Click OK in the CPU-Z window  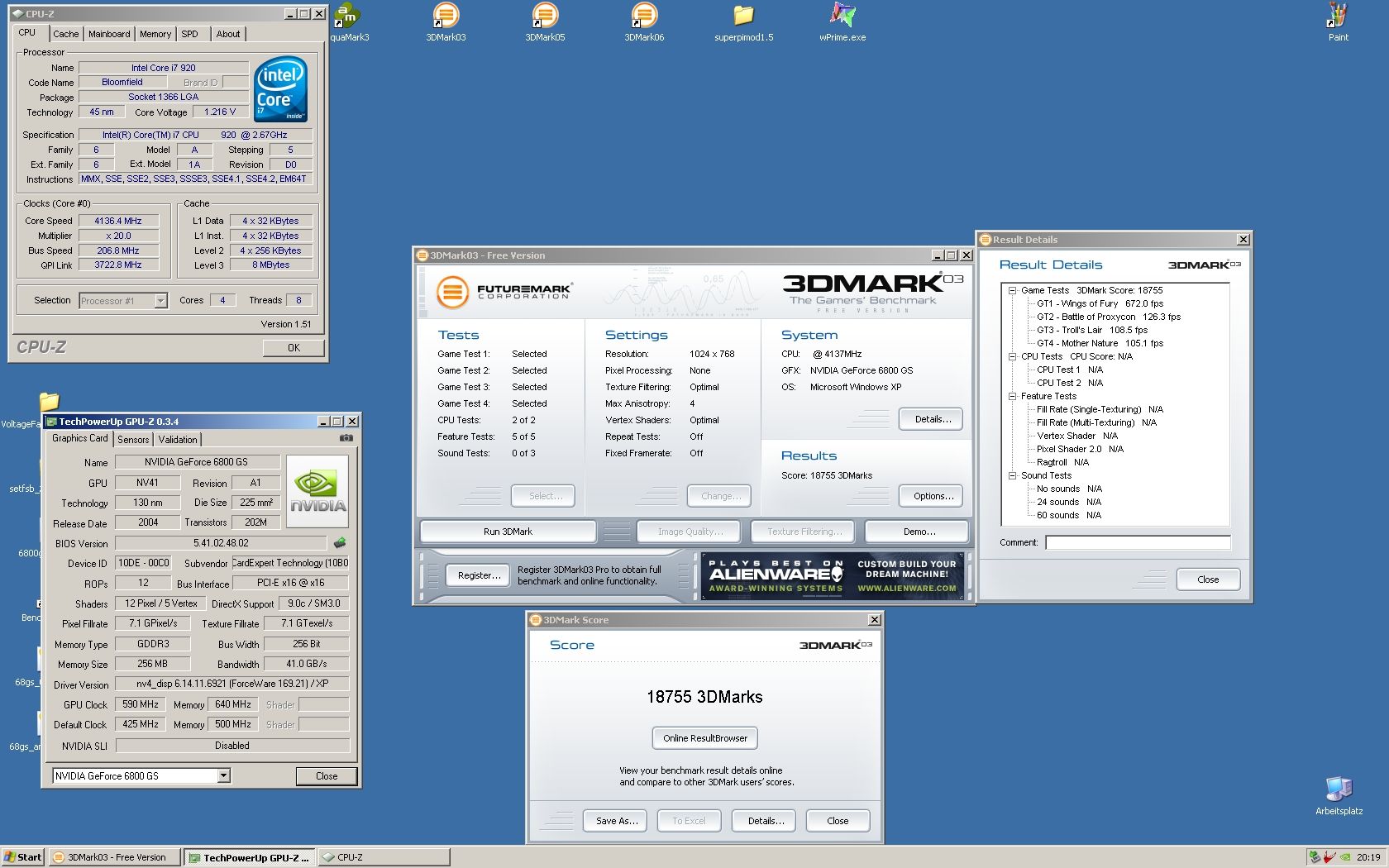[294, 348]
